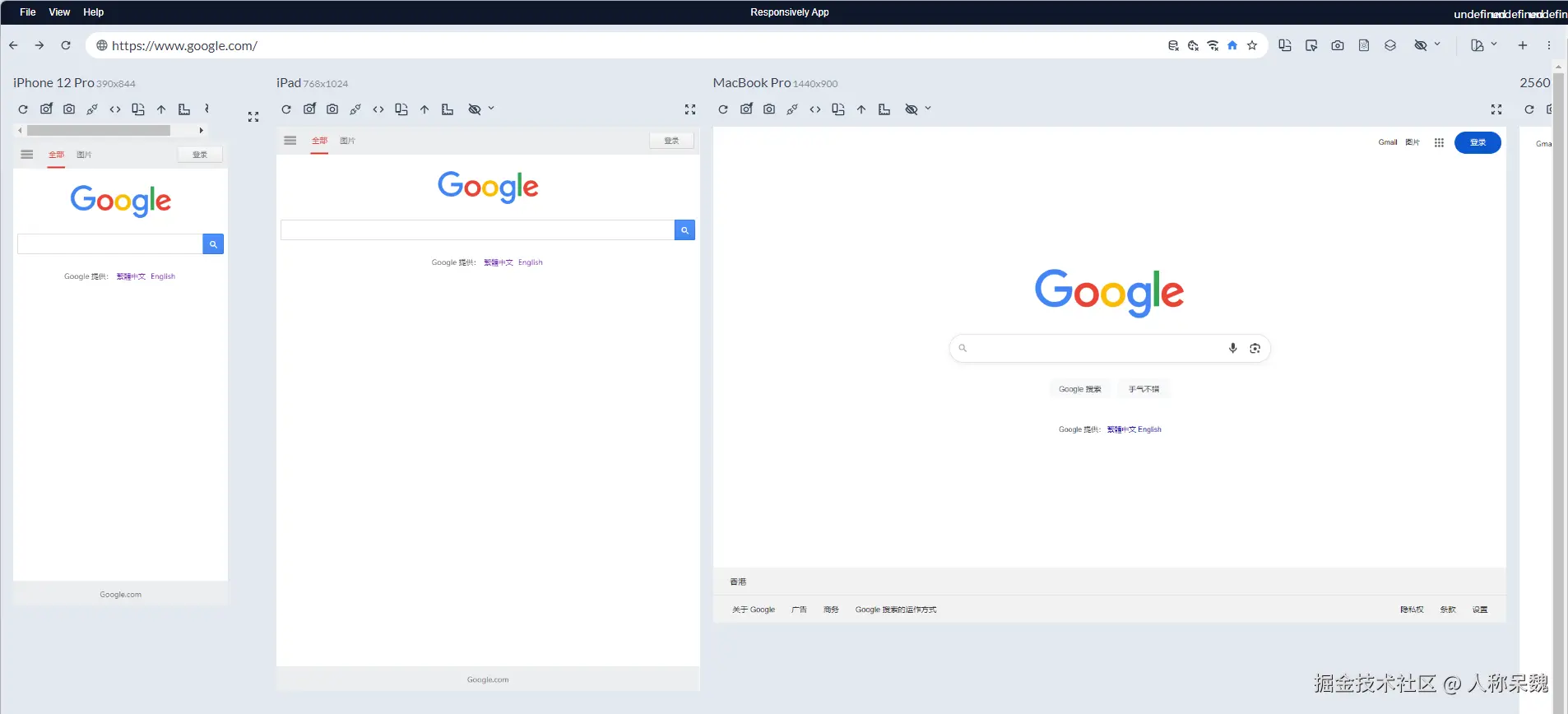Enable the global inspect element tool
1568x714 pixels.
1311,45
